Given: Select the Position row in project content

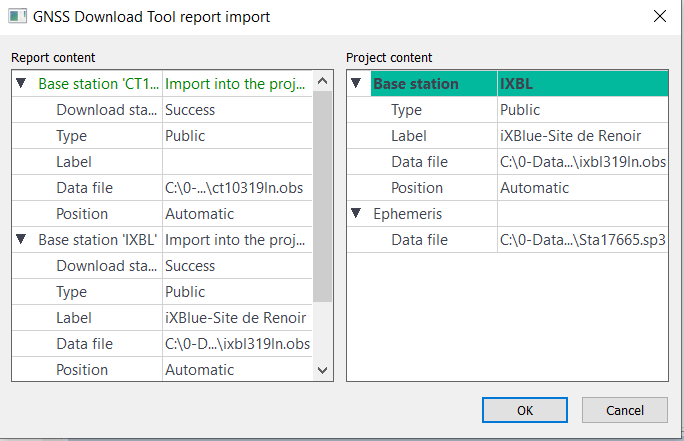Looking at the screenshot, I should (x=420, y=188).
